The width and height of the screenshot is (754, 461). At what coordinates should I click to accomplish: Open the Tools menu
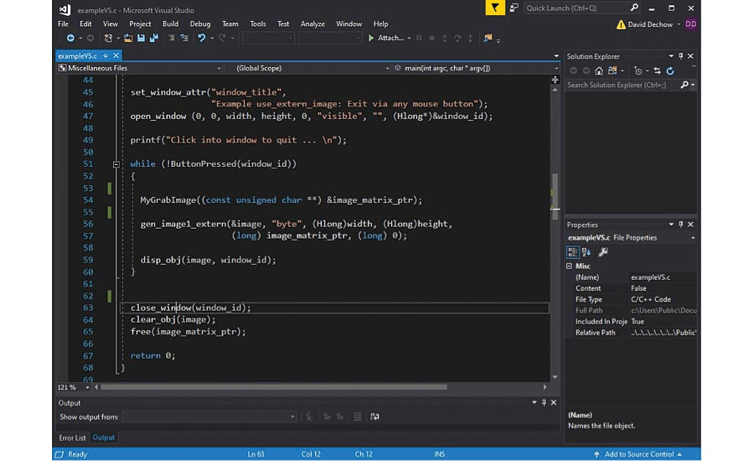coord(258,24)
